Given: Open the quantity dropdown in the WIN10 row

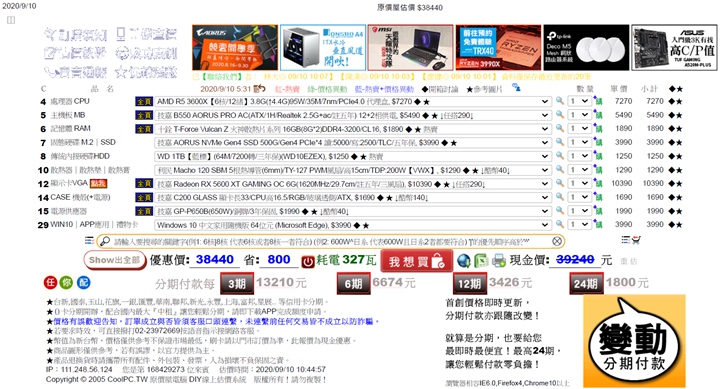Looking at the screenshot, I should click(x=579, y=225).
